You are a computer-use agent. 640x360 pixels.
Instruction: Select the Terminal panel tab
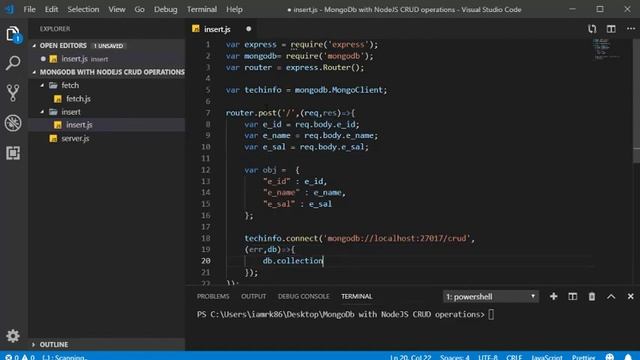tap(357, 296)
